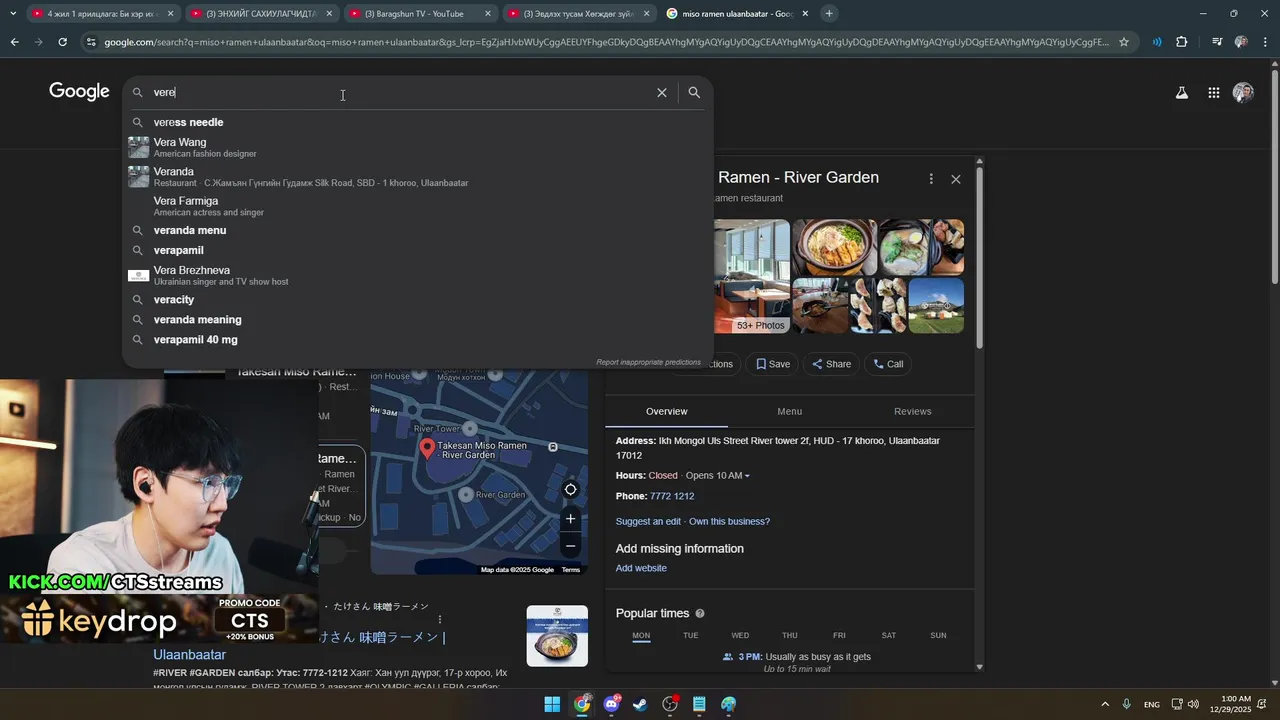The width and height of the screenshot is (1280, 720).
Task: Open Notepad from the taskbar
Action: click(x=699, y=704)
